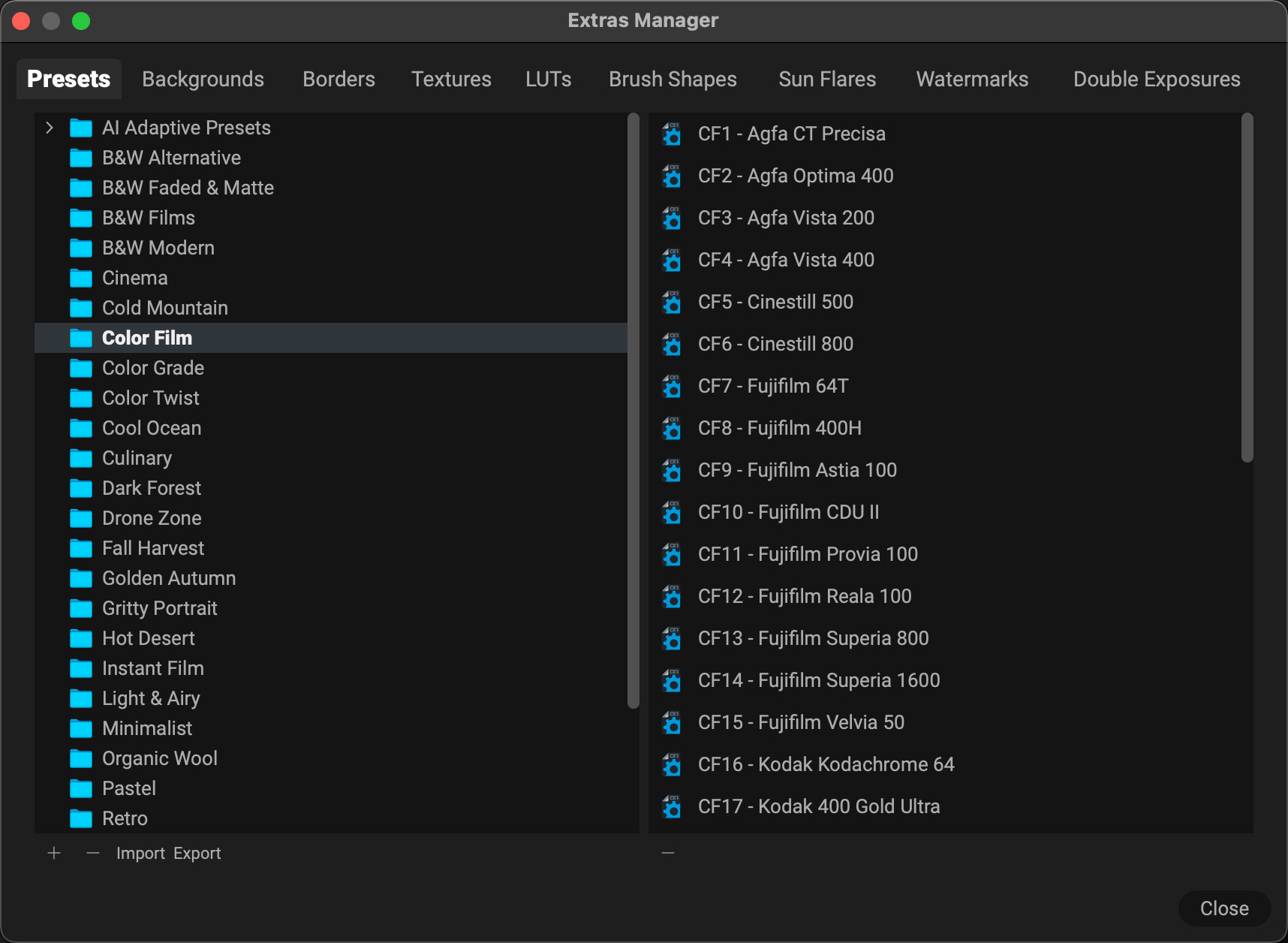Click the folder icon for Cinema
This screenshot has height=943, width=1288.
(81, 279)
